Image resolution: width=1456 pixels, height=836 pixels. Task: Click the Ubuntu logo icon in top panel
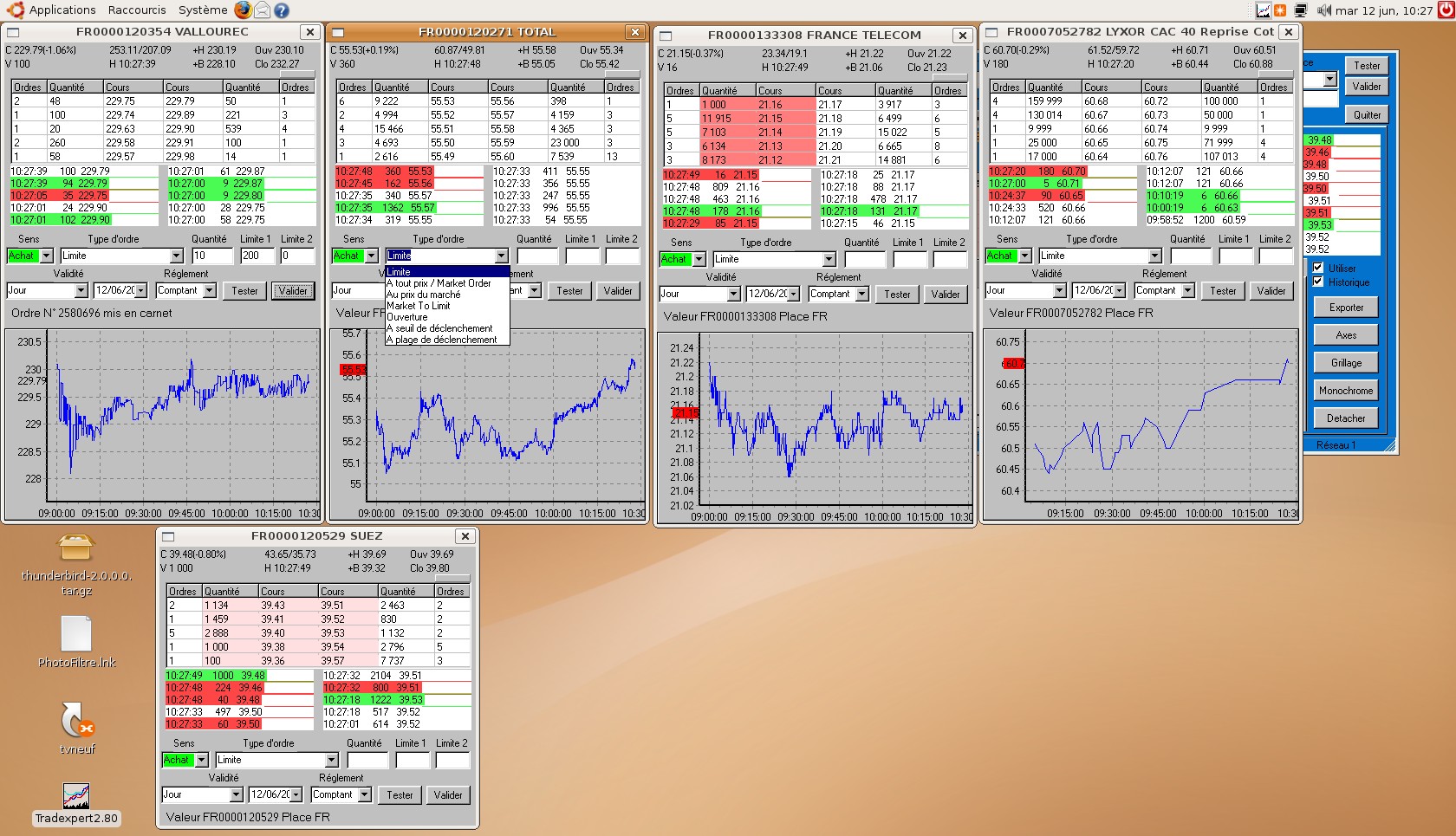(15, 10)
